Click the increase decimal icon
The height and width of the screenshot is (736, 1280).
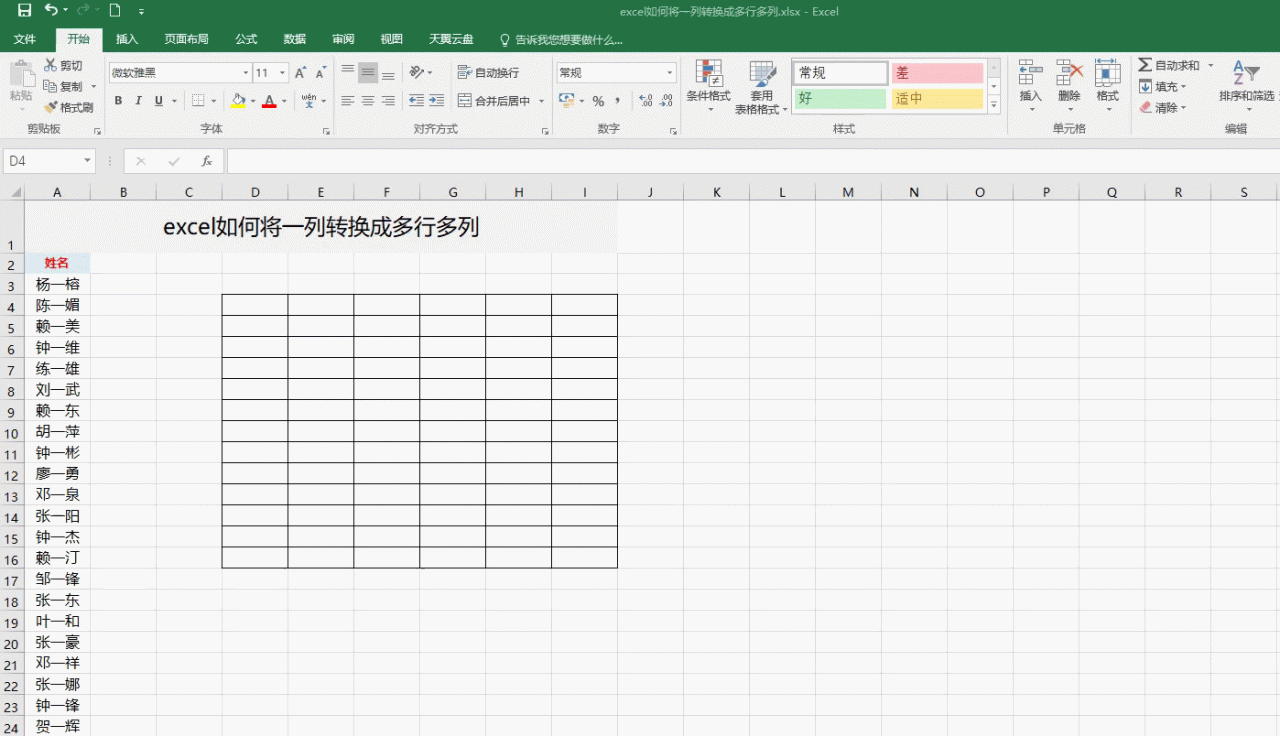pos(645,101)
